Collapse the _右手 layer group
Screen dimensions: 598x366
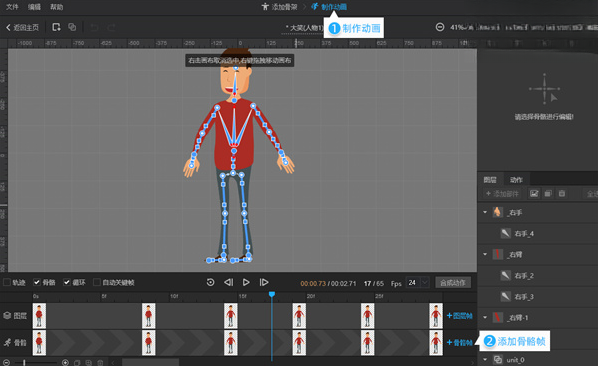point(485,212)
